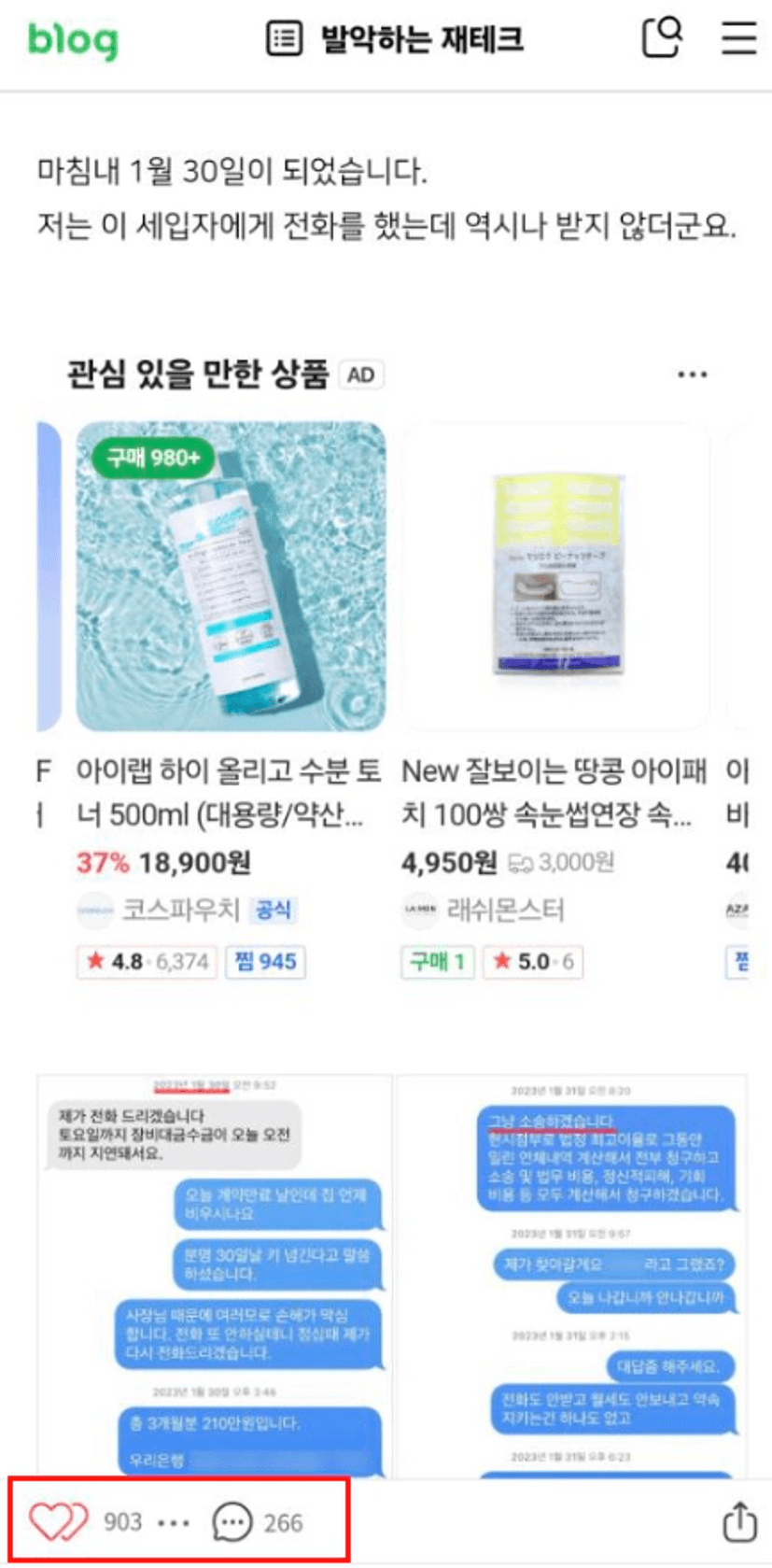Tap the blog search icon
Viewport: 772px width, 1568px height.
[662, 37]
